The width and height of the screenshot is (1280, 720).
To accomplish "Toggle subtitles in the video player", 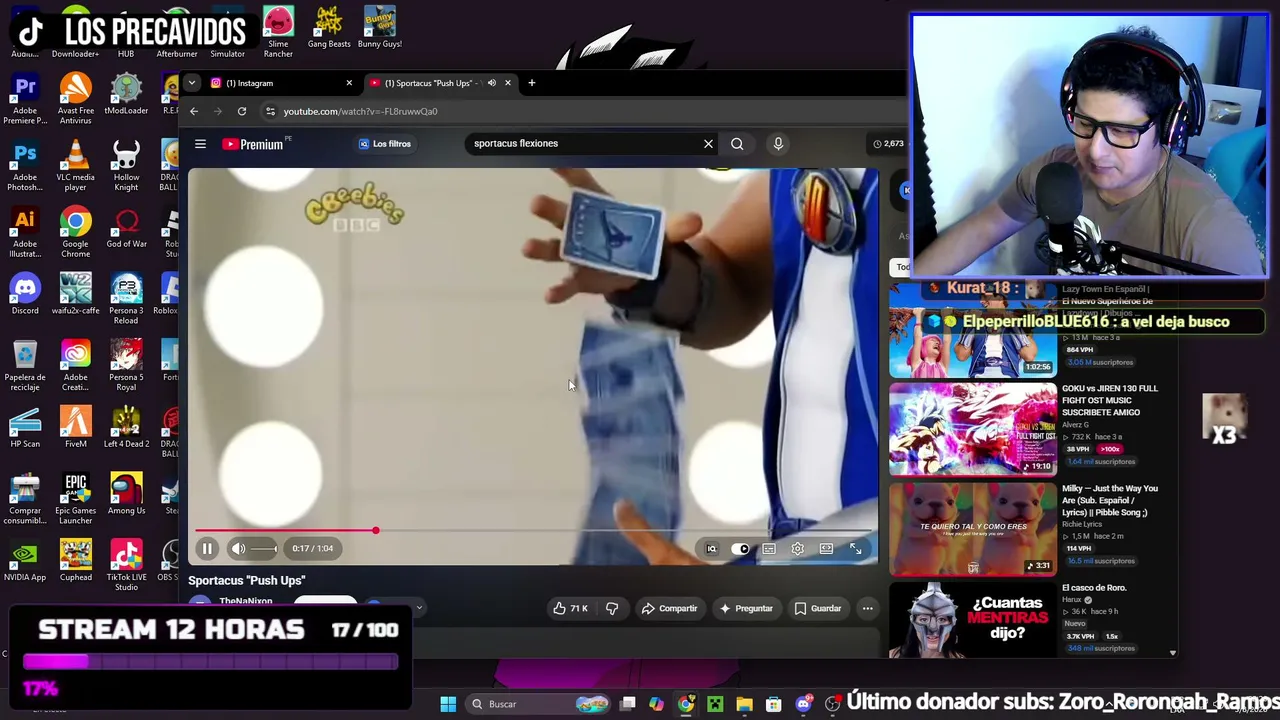I will pyautogui.click(x=769, y=548).
